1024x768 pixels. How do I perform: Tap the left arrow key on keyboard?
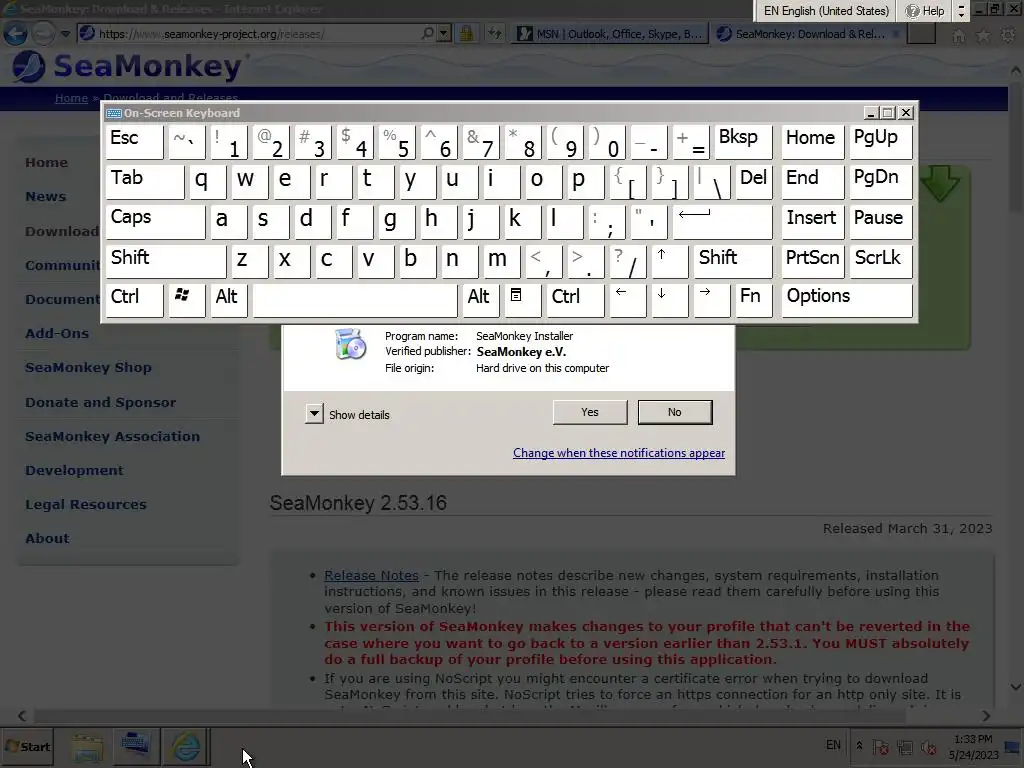(628, 300)
